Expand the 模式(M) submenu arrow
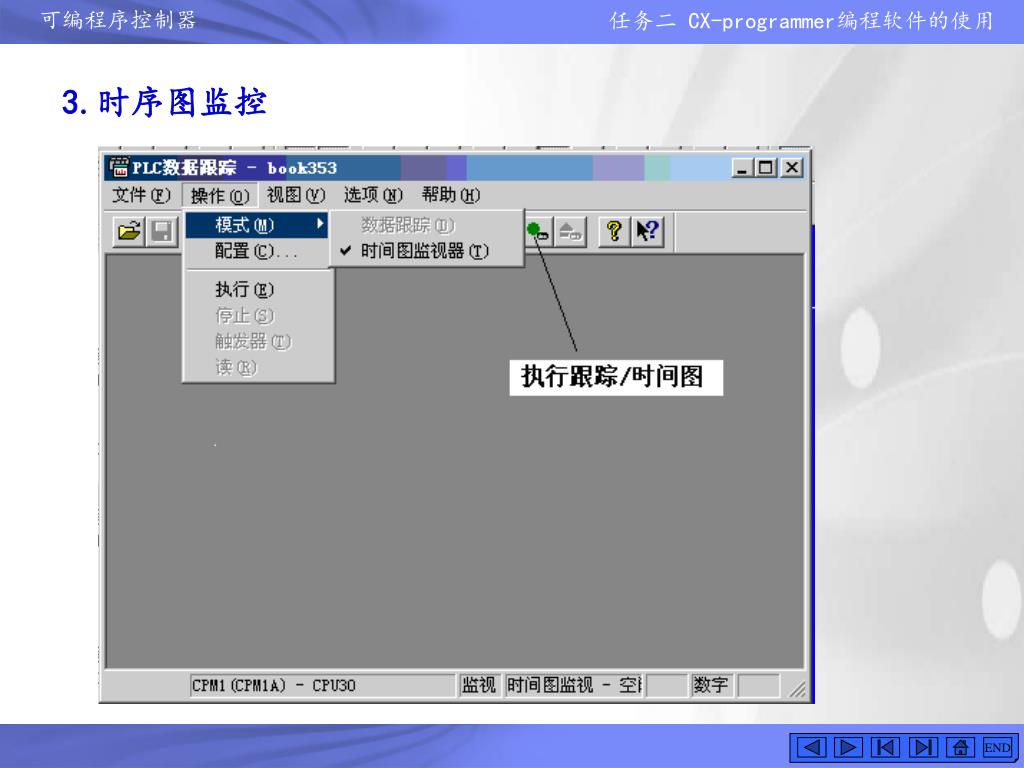This screenshot has height=768, width=1024. click(x=320, y=224)
